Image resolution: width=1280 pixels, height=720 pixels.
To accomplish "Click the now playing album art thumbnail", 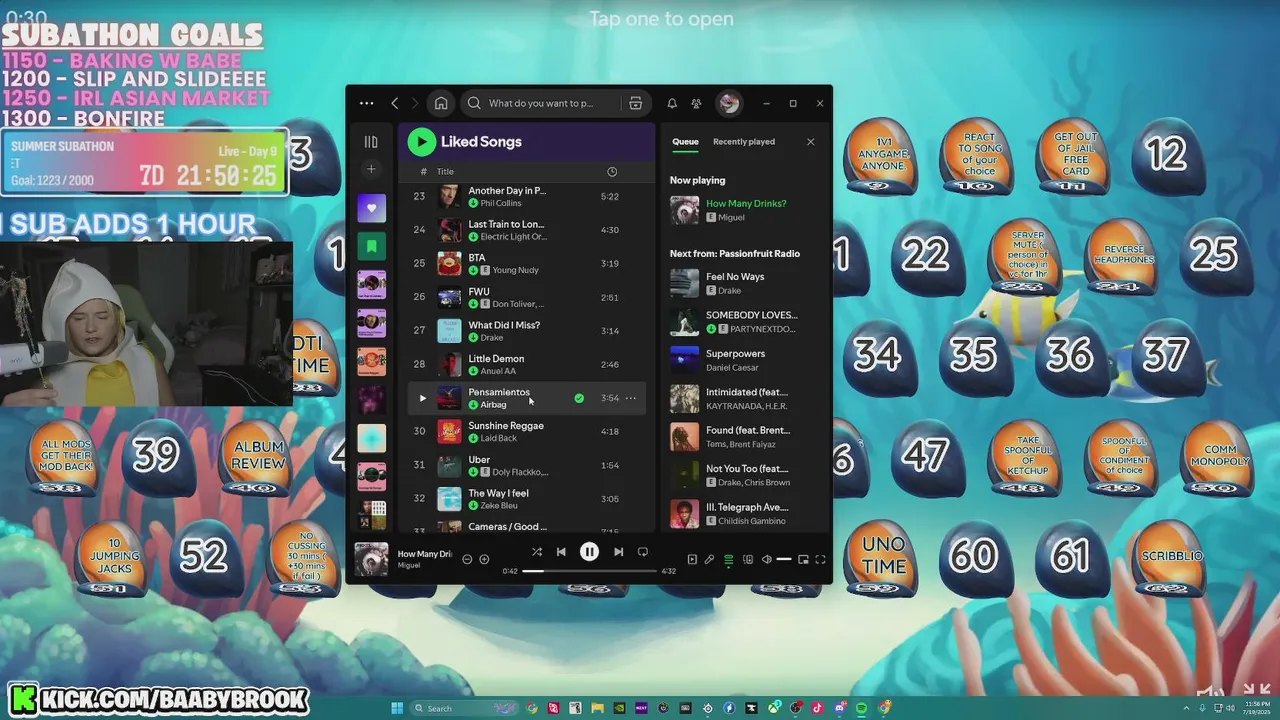I will tap(371, 559).
